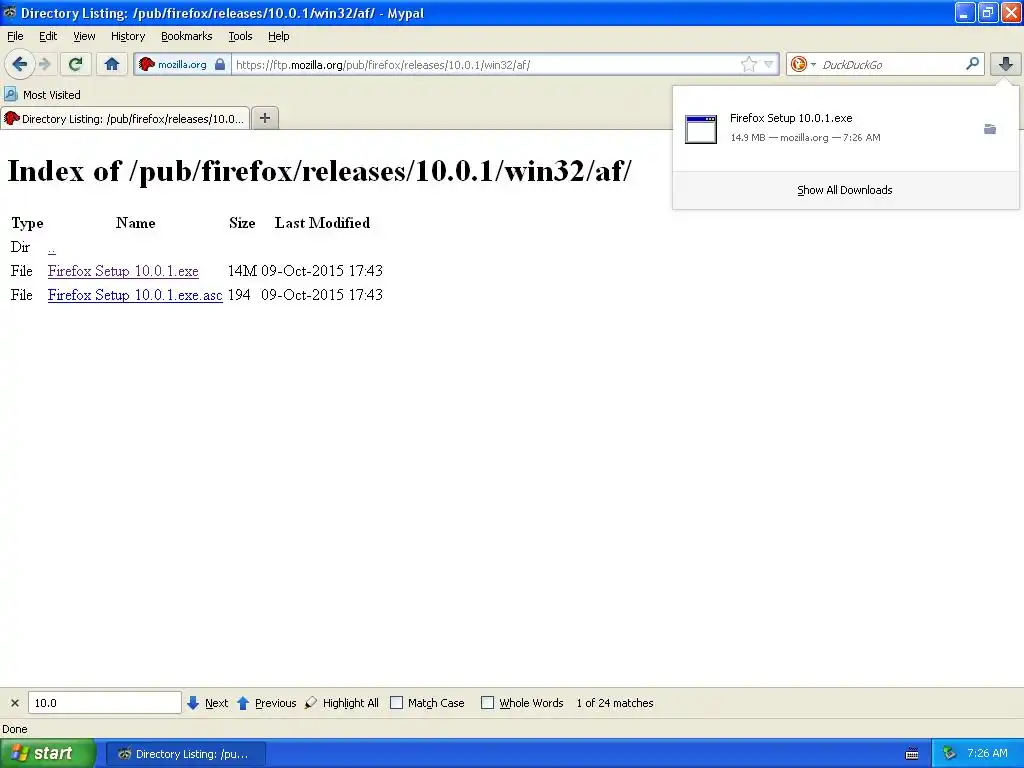1024x768 pixels.
Task: Find Previous match with the up arrow
Action: pos(266,703)
